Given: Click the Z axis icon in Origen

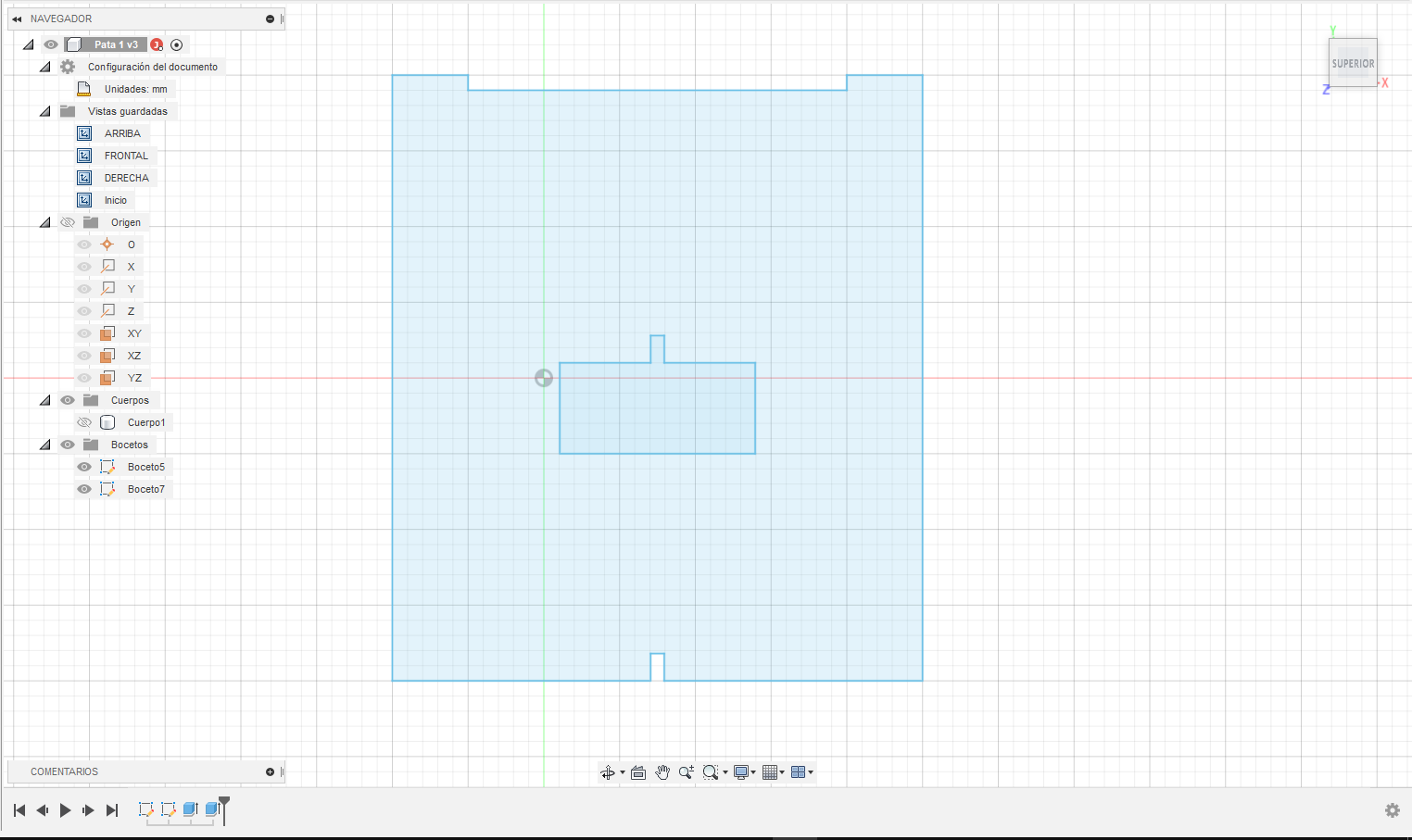Looking at the screenshot, I should coord(107,311).
